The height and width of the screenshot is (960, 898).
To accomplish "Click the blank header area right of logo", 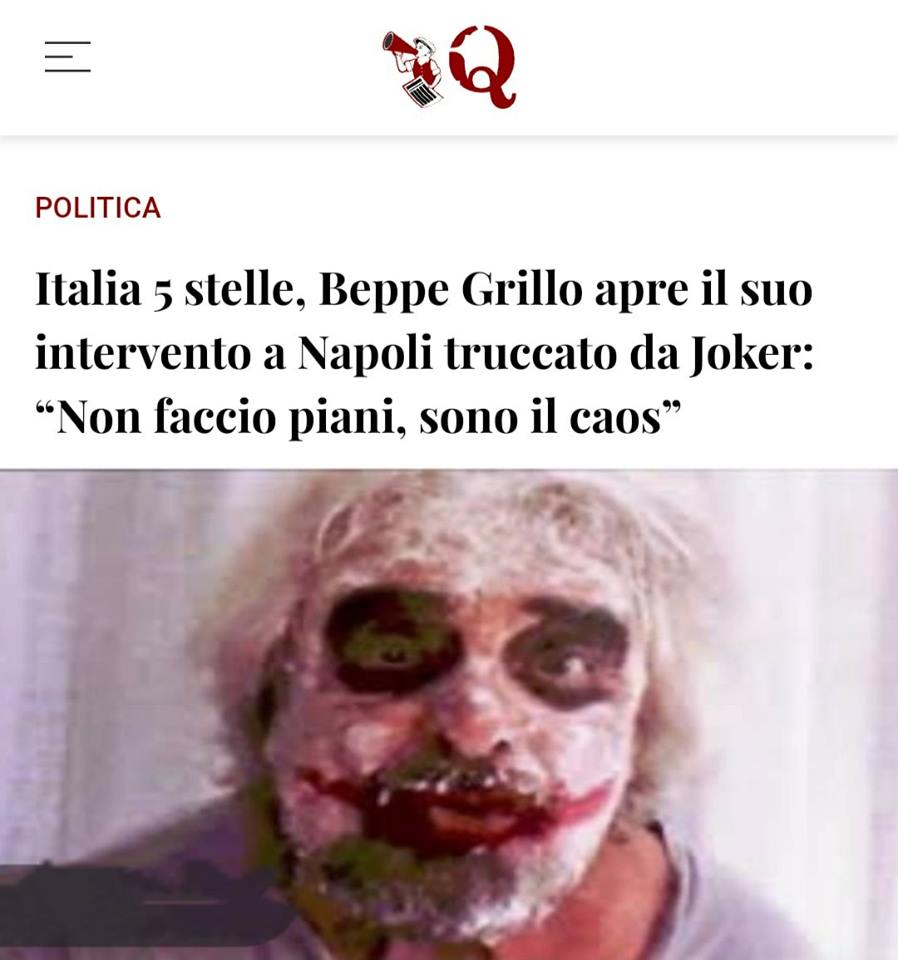I will (x=704, y=67).
